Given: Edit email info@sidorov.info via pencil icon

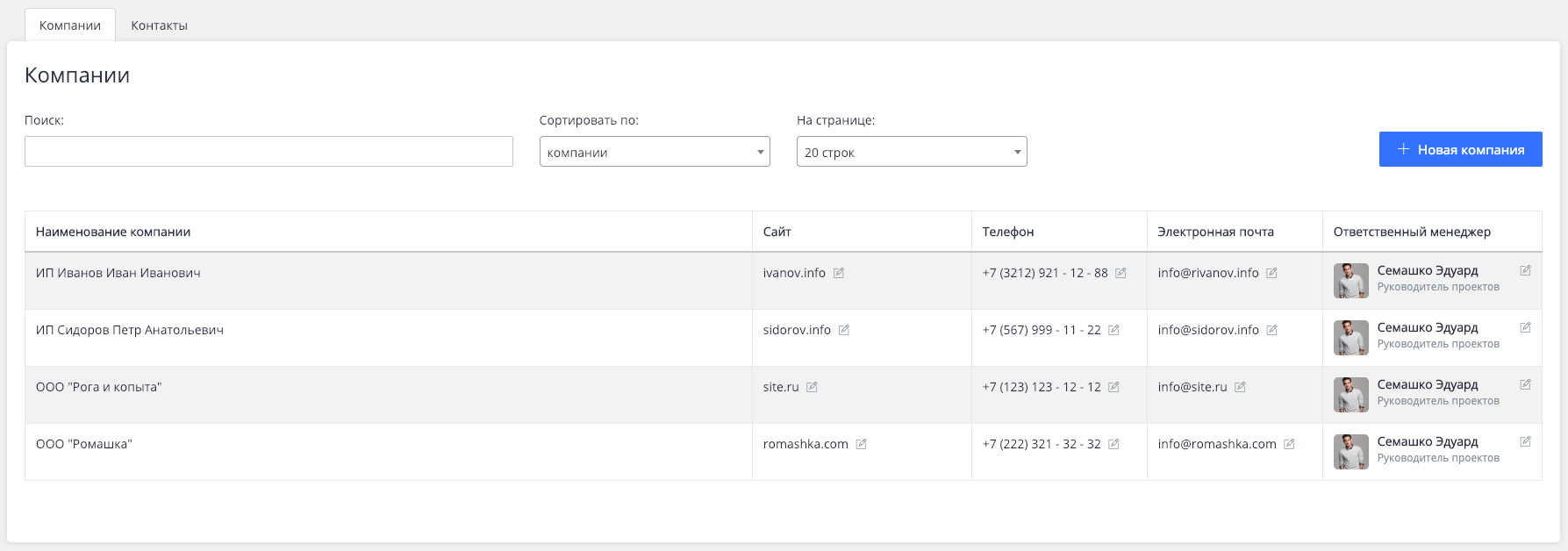Looking at the screenshot, I should tap(1271, 330).
